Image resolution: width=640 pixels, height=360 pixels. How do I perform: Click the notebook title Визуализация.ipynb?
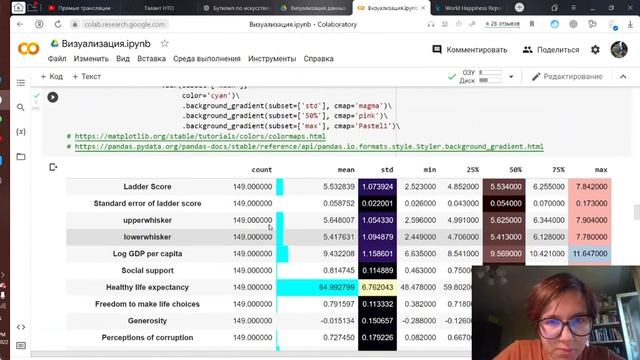pyautogui.click(x=106, y=44)
